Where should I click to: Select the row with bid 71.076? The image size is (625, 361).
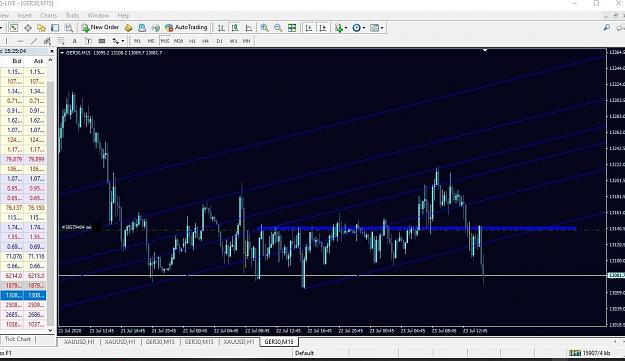pos(23,256)
